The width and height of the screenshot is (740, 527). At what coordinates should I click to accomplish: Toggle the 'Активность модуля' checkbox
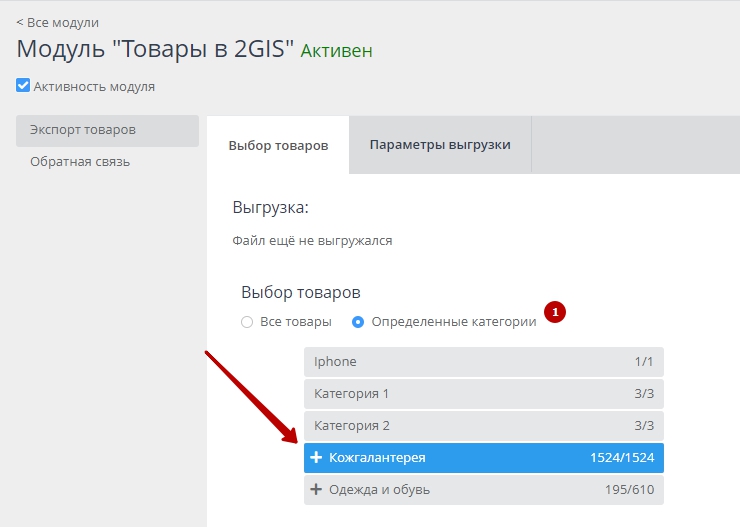(23, 86)
